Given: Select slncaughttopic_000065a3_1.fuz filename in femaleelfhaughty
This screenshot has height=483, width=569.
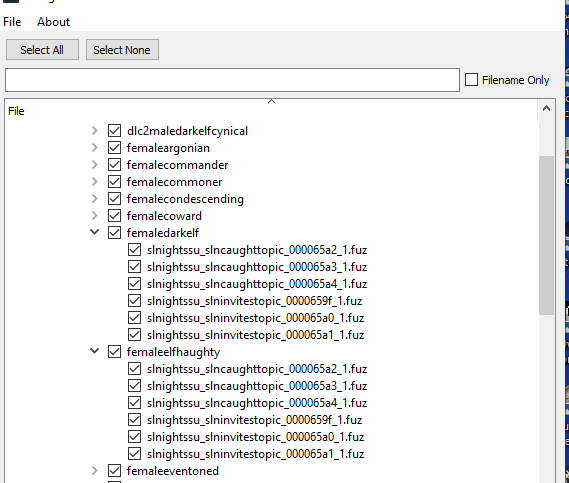Looking at the screenshot, I should click(257, 386).
